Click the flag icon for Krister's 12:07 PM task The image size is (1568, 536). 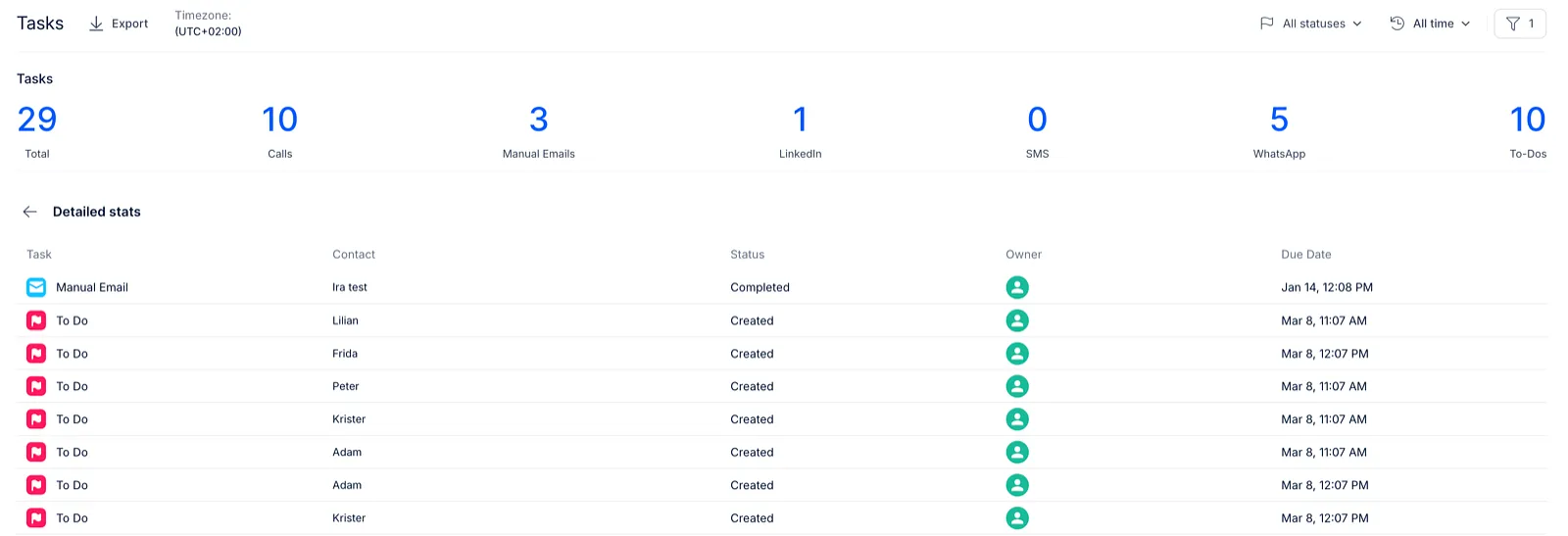pos(36,518)
